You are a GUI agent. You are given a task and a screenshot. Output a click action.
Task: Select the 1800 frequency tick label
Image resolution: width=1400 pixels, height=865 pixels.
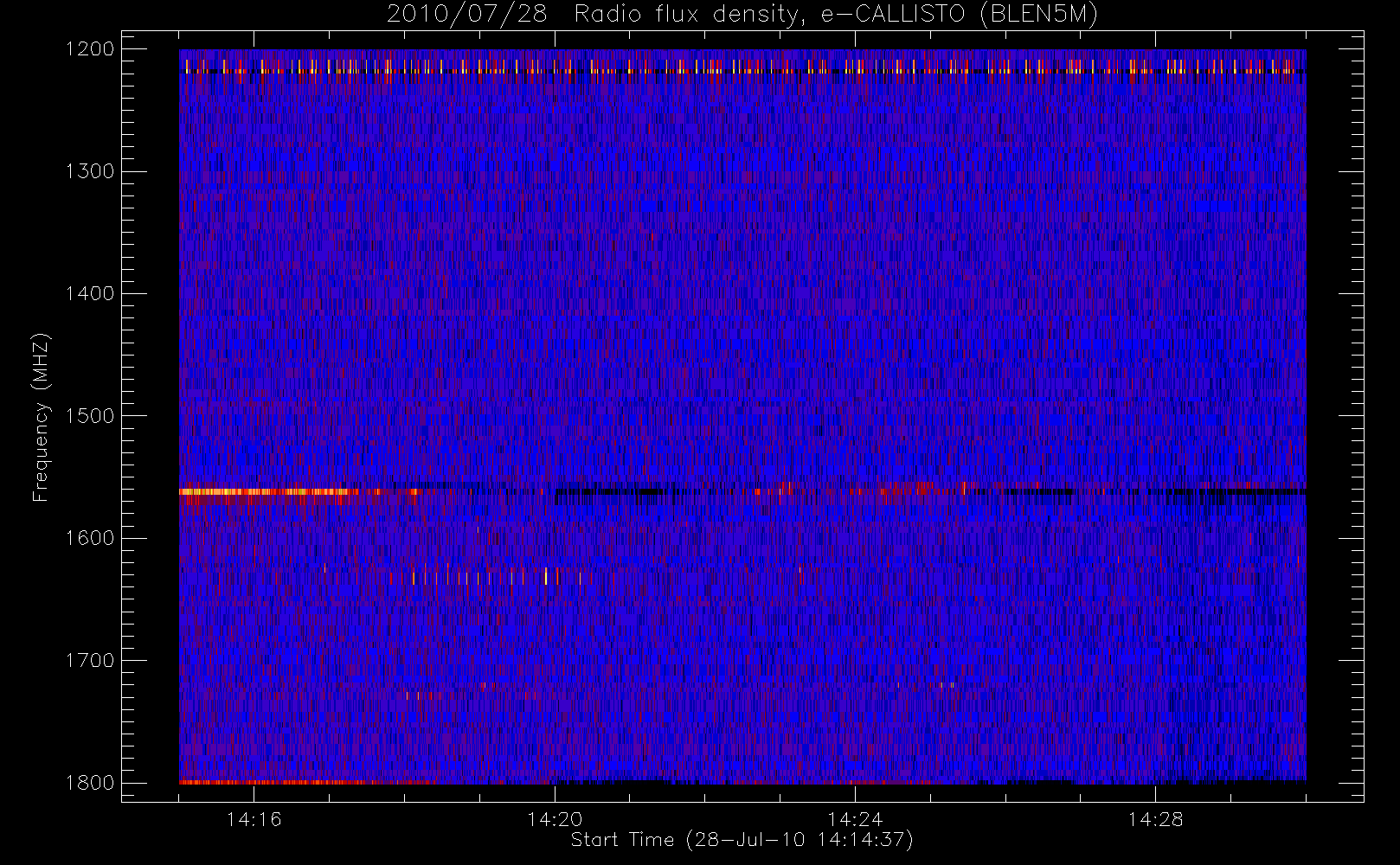(x=90, y=782)
